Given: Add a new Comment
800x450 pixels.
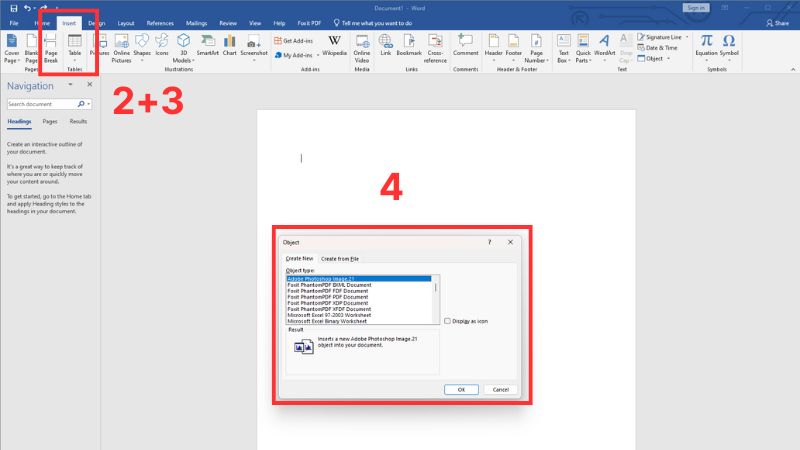Looking at the screenshot, I should tap(465, 46).
